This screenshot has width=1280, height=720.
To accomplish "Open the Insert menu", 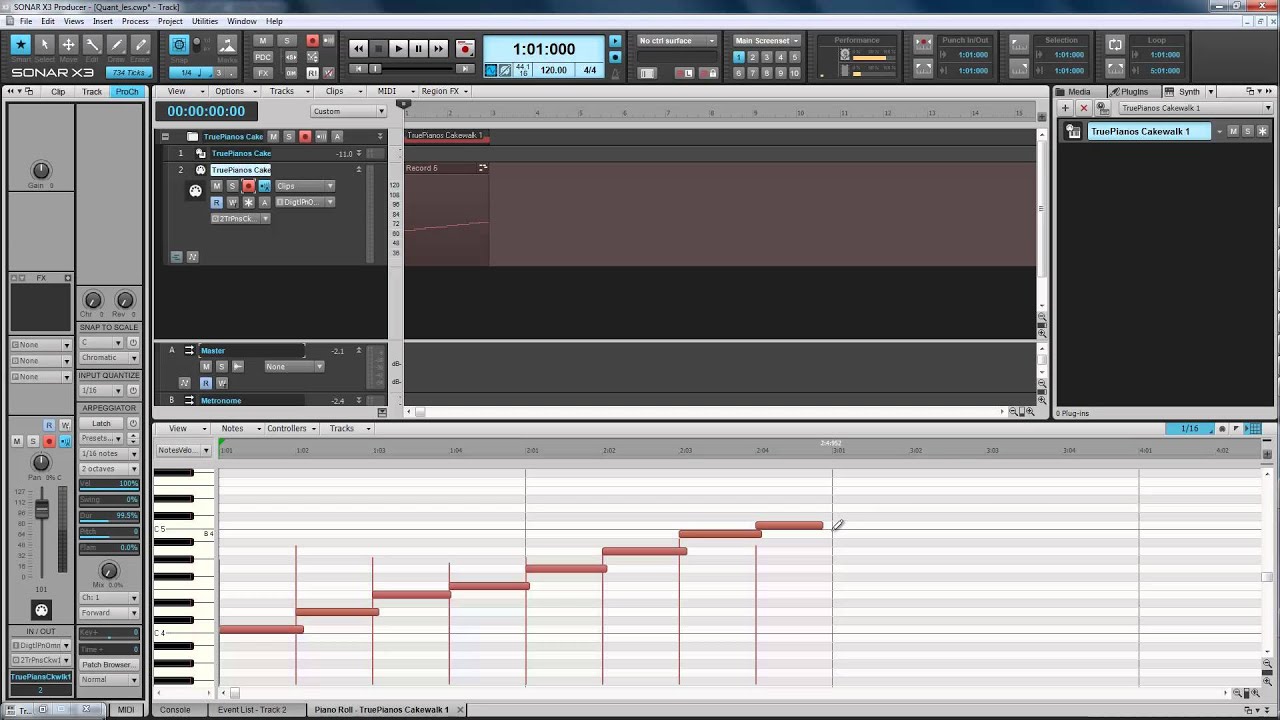I will pyautogui.click(x=103, y=21).
